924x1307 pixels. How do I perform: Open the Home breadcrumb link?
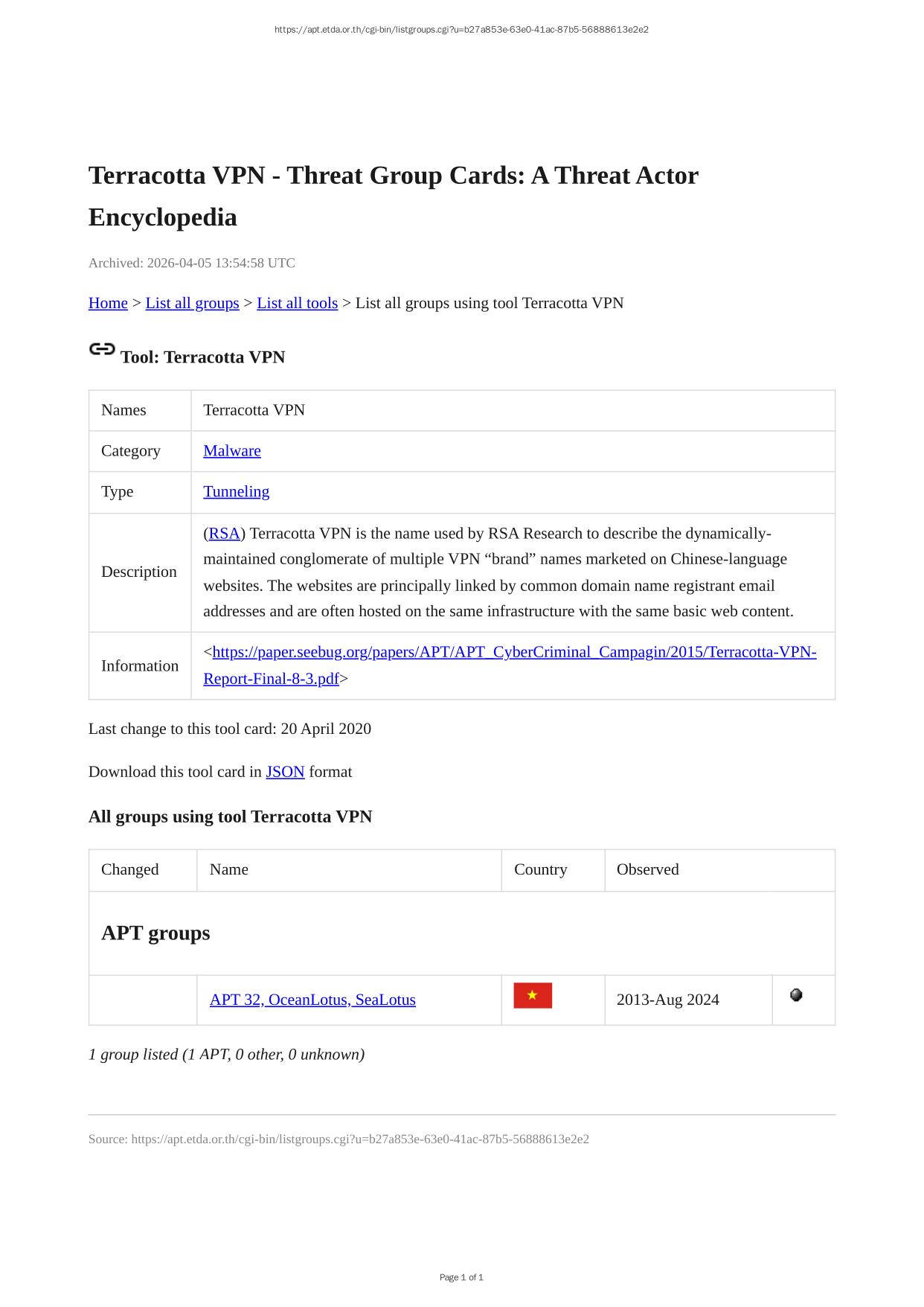pyautogui.click(x=108, y=303)
